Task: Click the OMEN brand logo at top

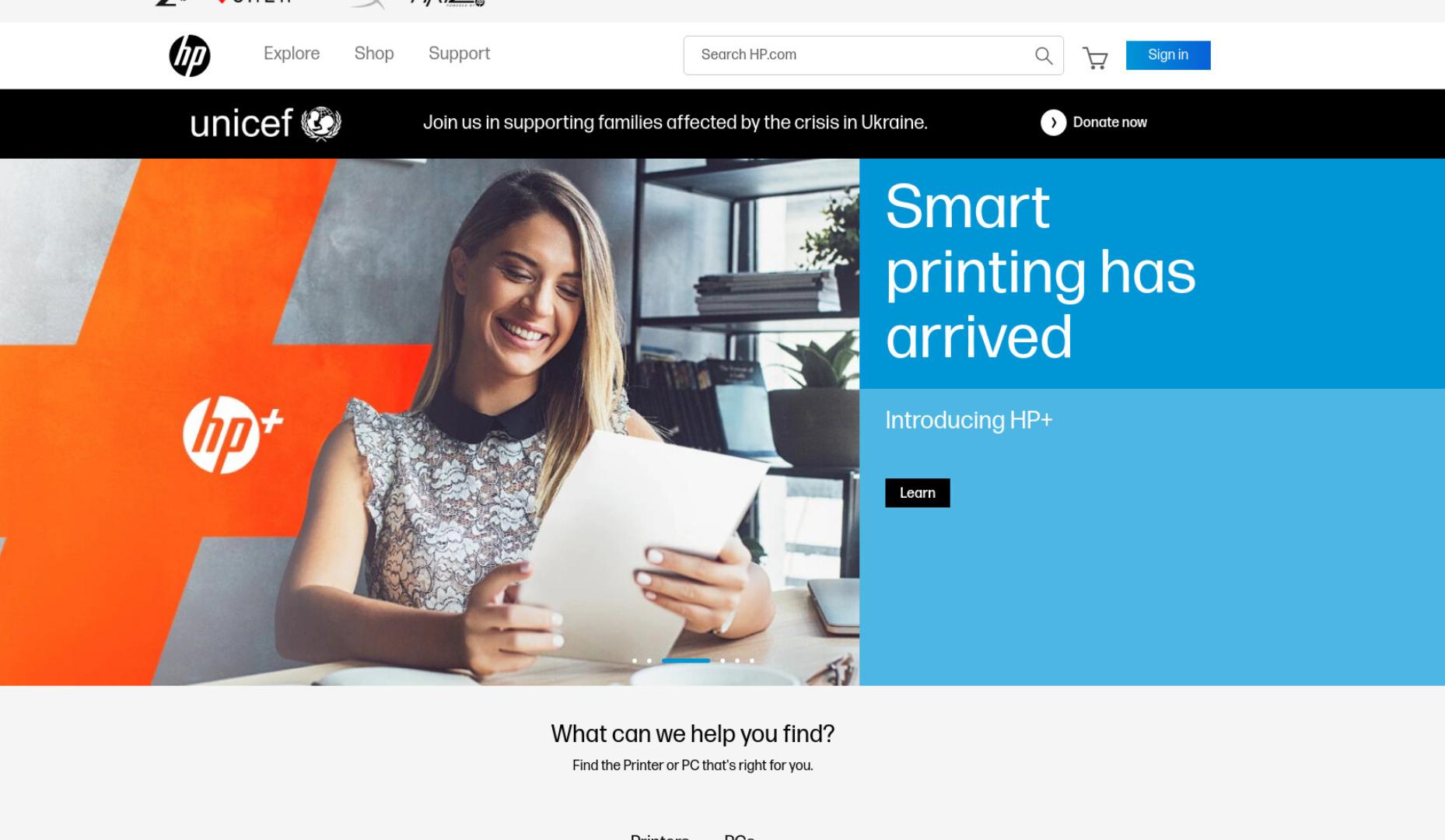Action: 255,2
